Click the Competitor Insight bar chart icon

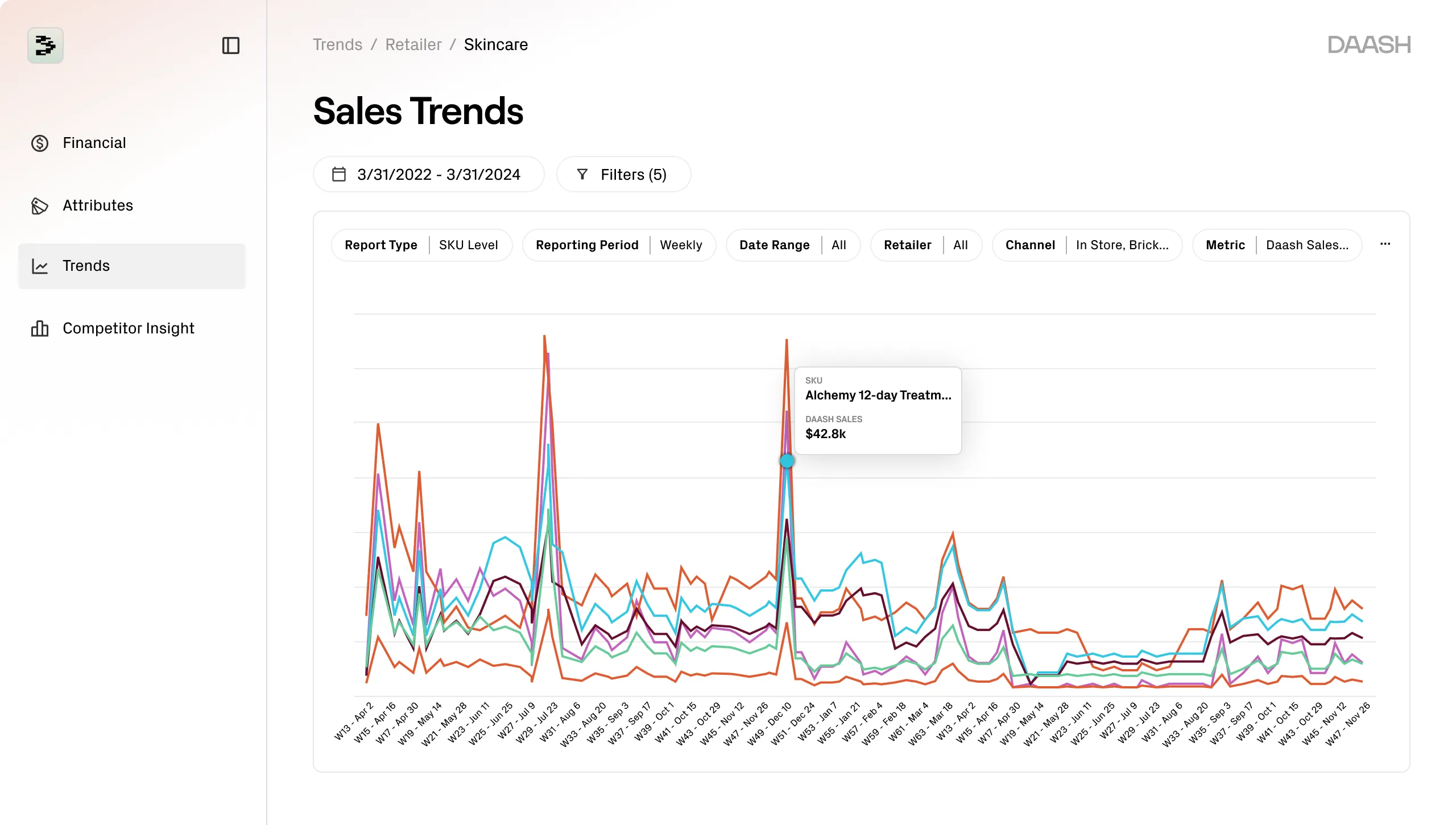tap(40, 328)
